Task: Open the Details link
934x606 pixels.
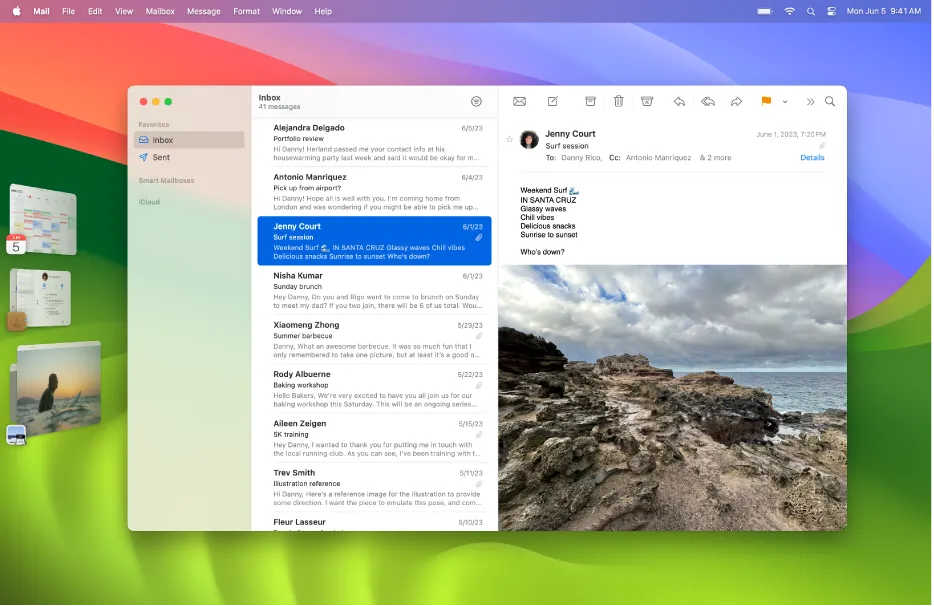Action: click(813, 158)
